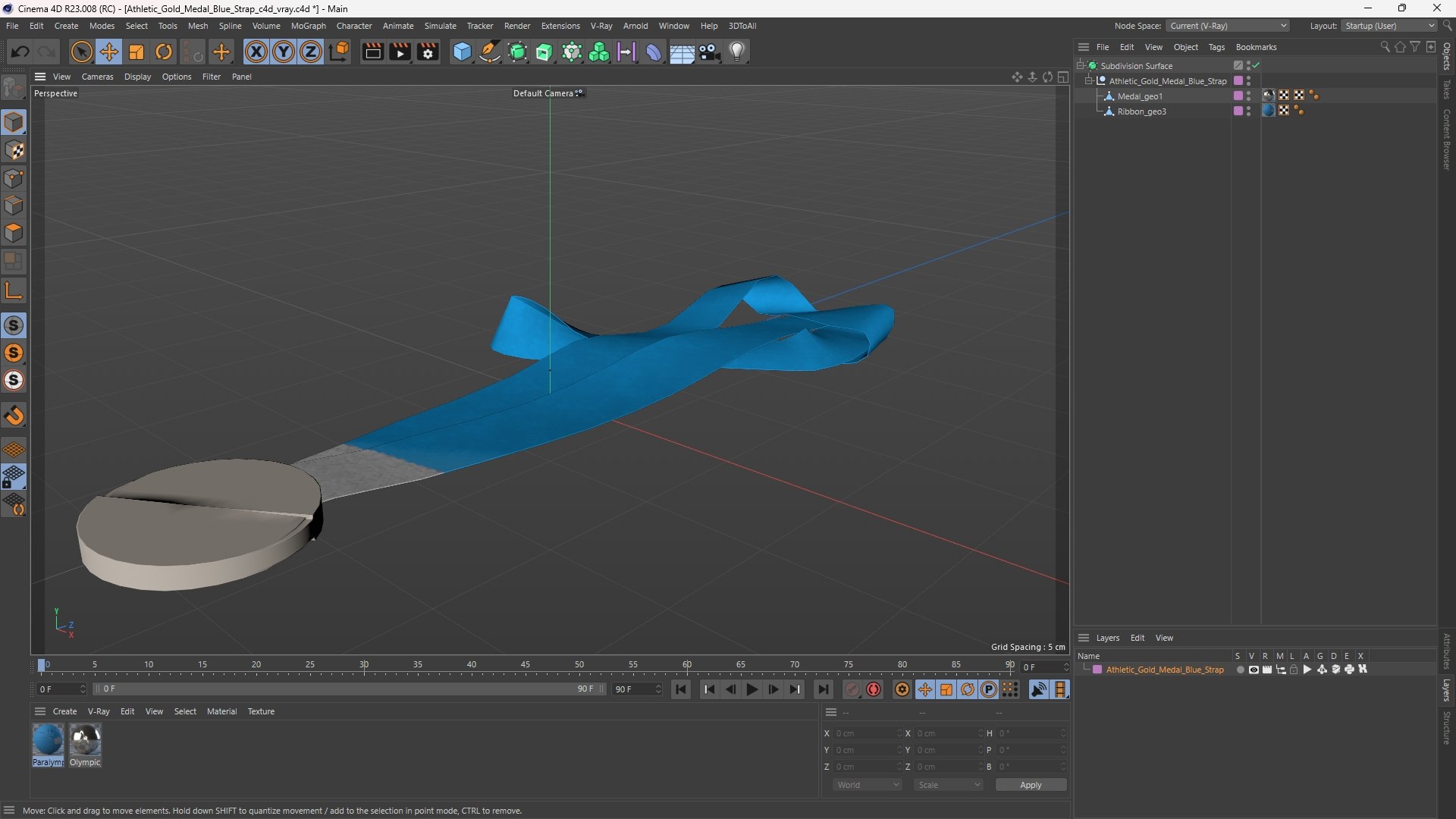Toggle Subdivision Surface enabled checkmark

click(1257, 65)
